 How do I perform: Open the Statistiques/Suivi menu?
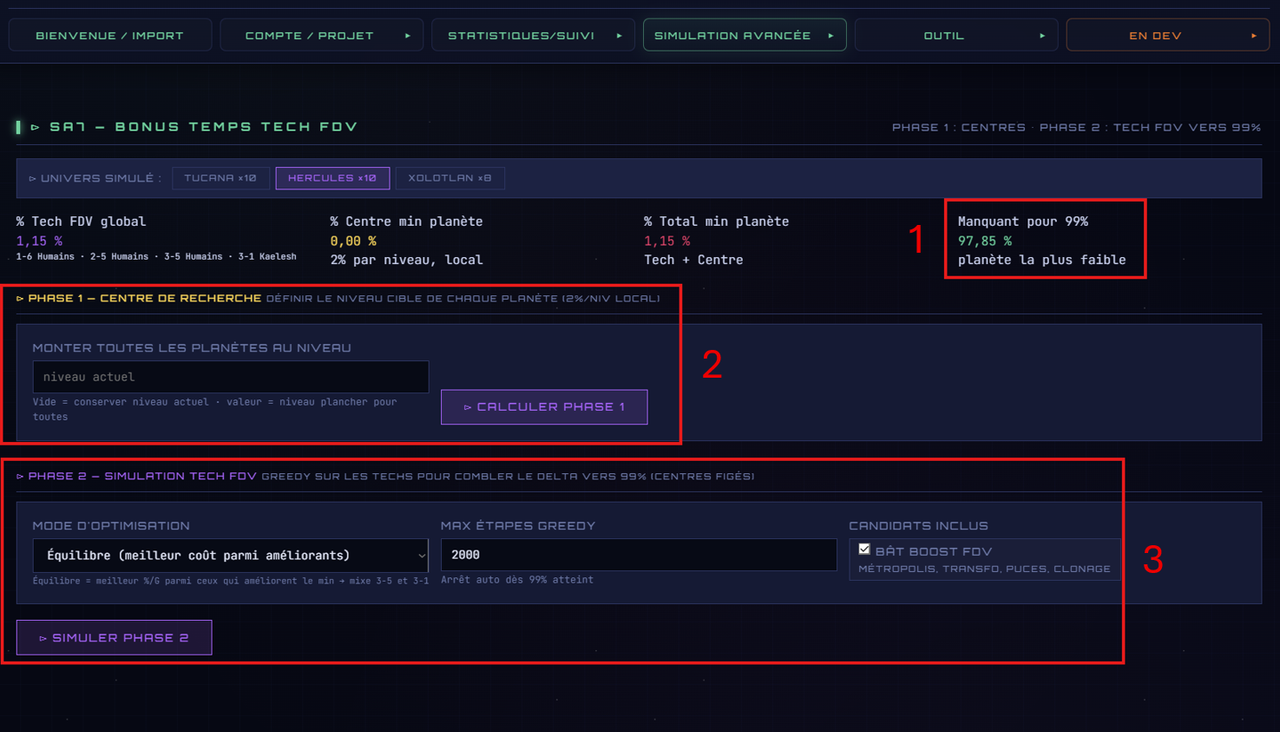(x=533, y=35)
